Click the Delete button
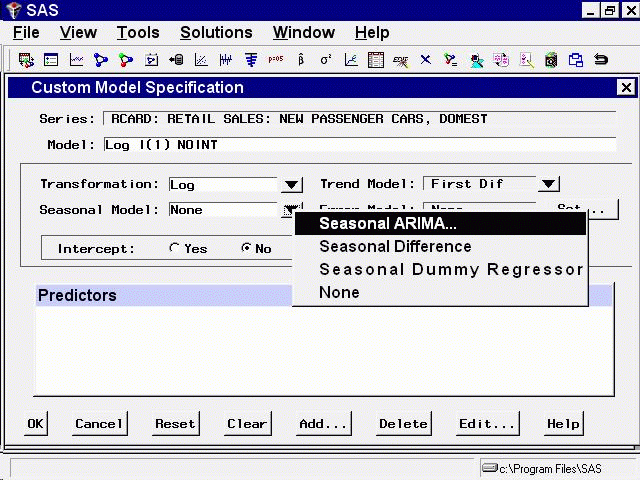This screenshot has width=640, height=480. tap(403, 424)
